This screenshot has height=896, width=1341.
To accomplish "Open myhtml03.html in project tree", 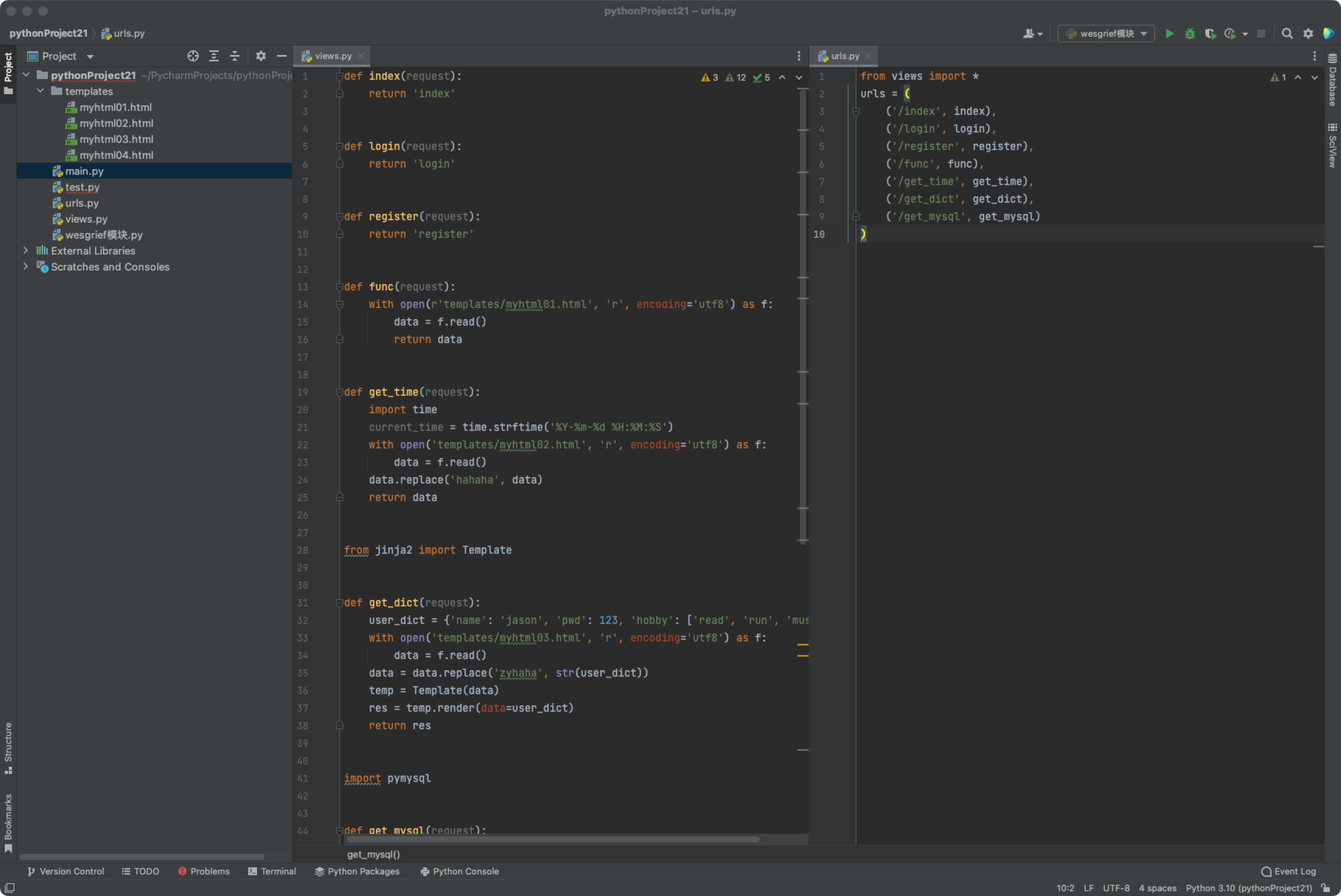I will [x=116, y=139].
